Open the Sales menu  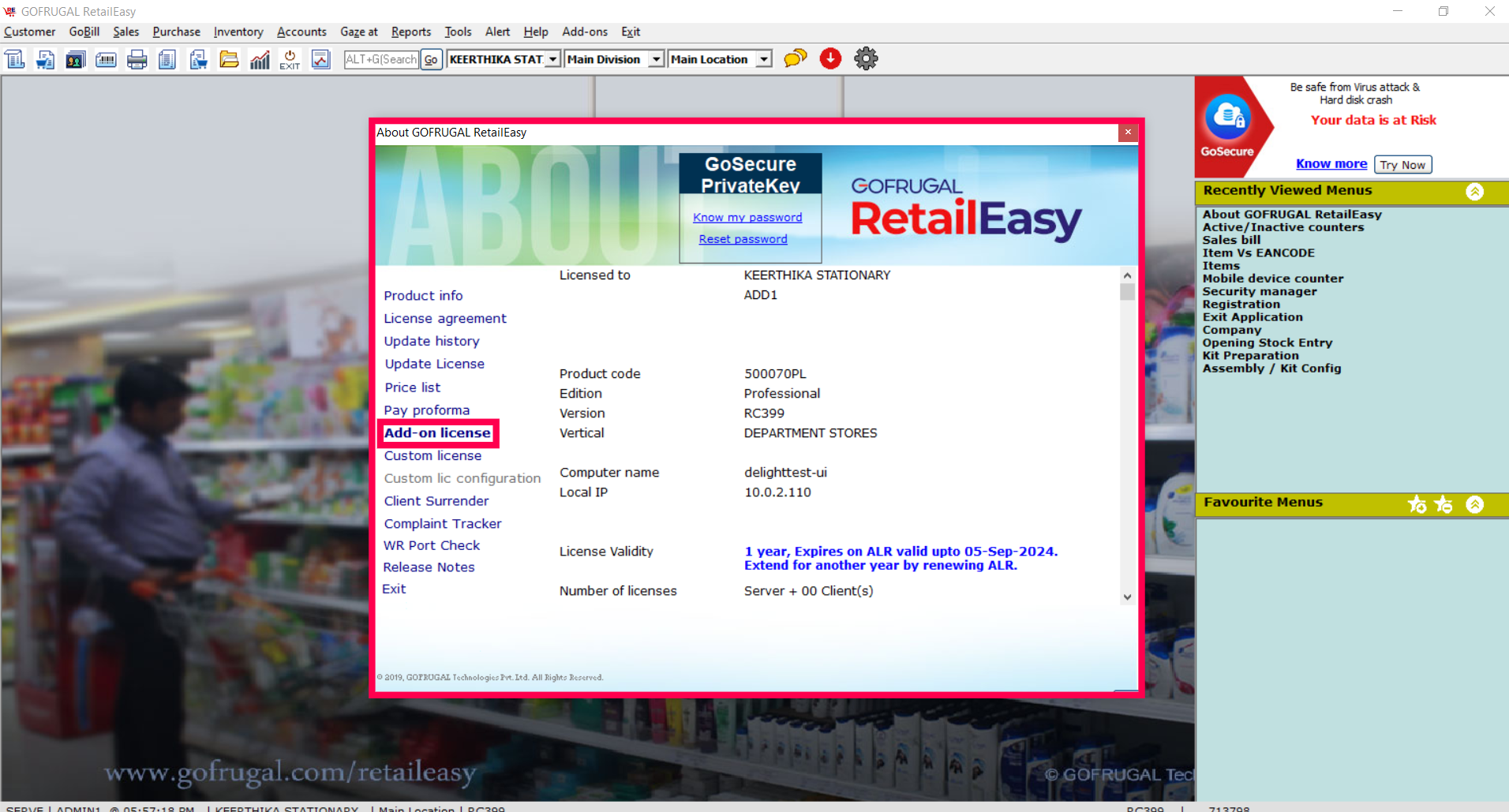[126, 32]
